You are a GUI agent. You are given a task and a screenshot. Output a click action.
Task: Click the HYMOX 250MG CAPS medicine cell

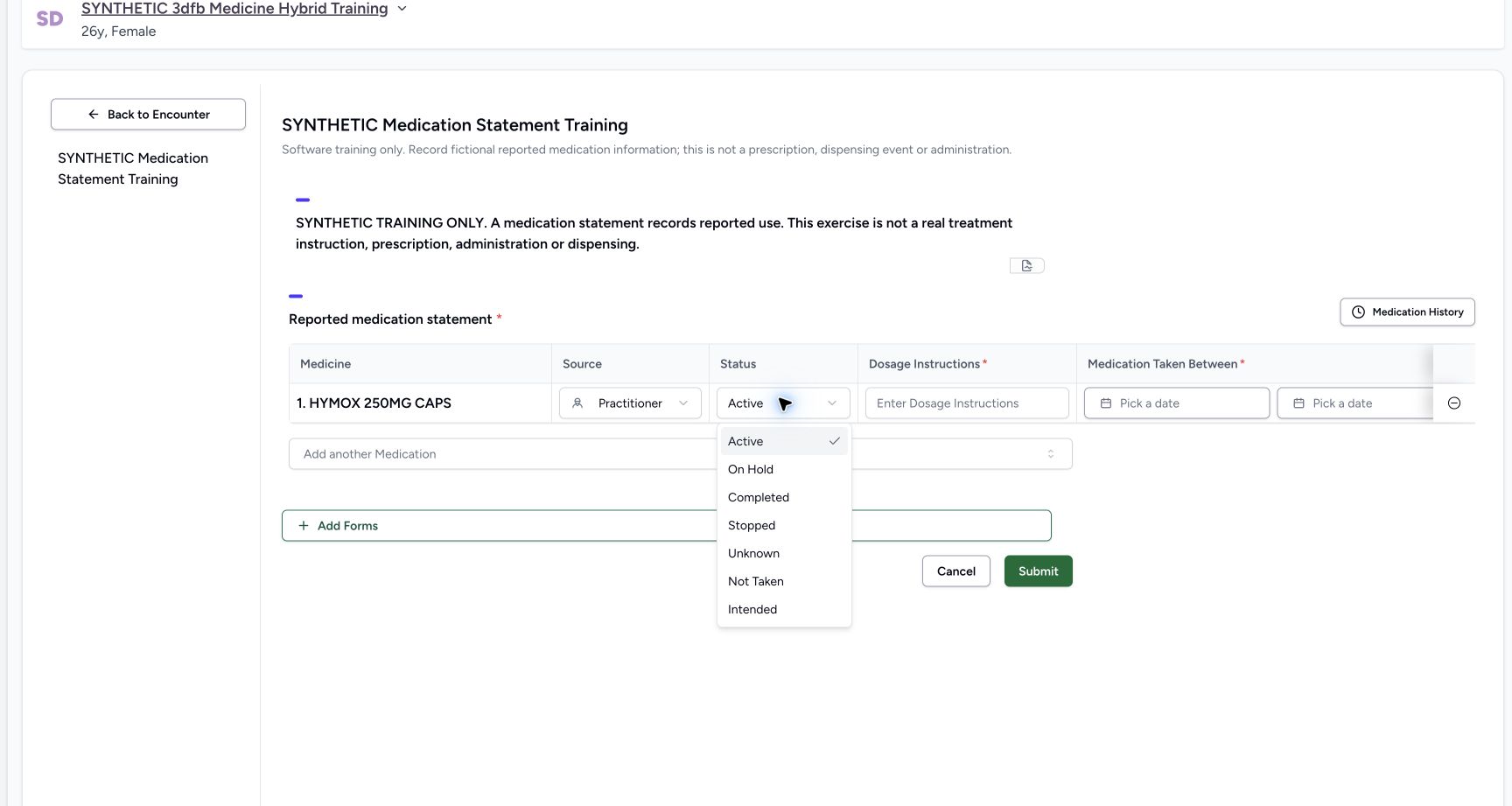(x=420, y=403)
